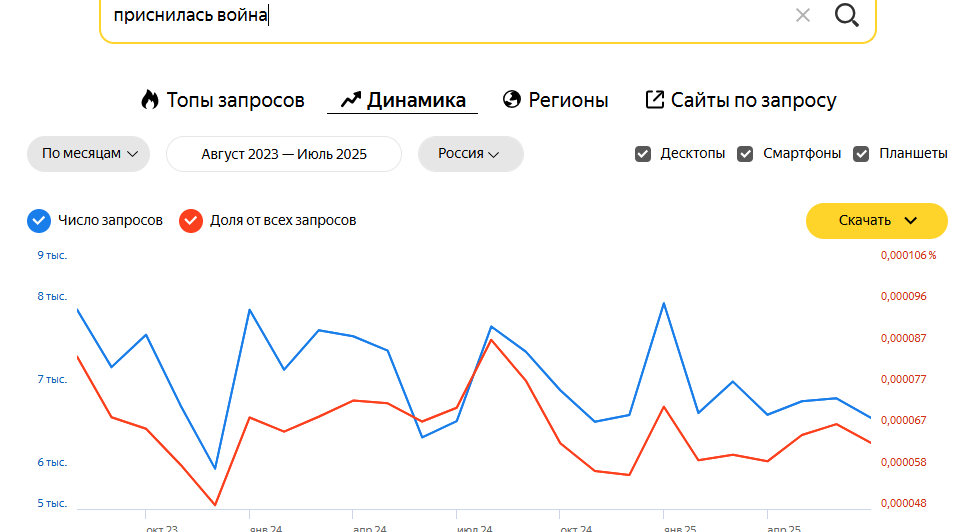The height and width of the screenshot is (532, 966).
Task: Disable the Планшеты checkbox
Action: tap(861, 154)
